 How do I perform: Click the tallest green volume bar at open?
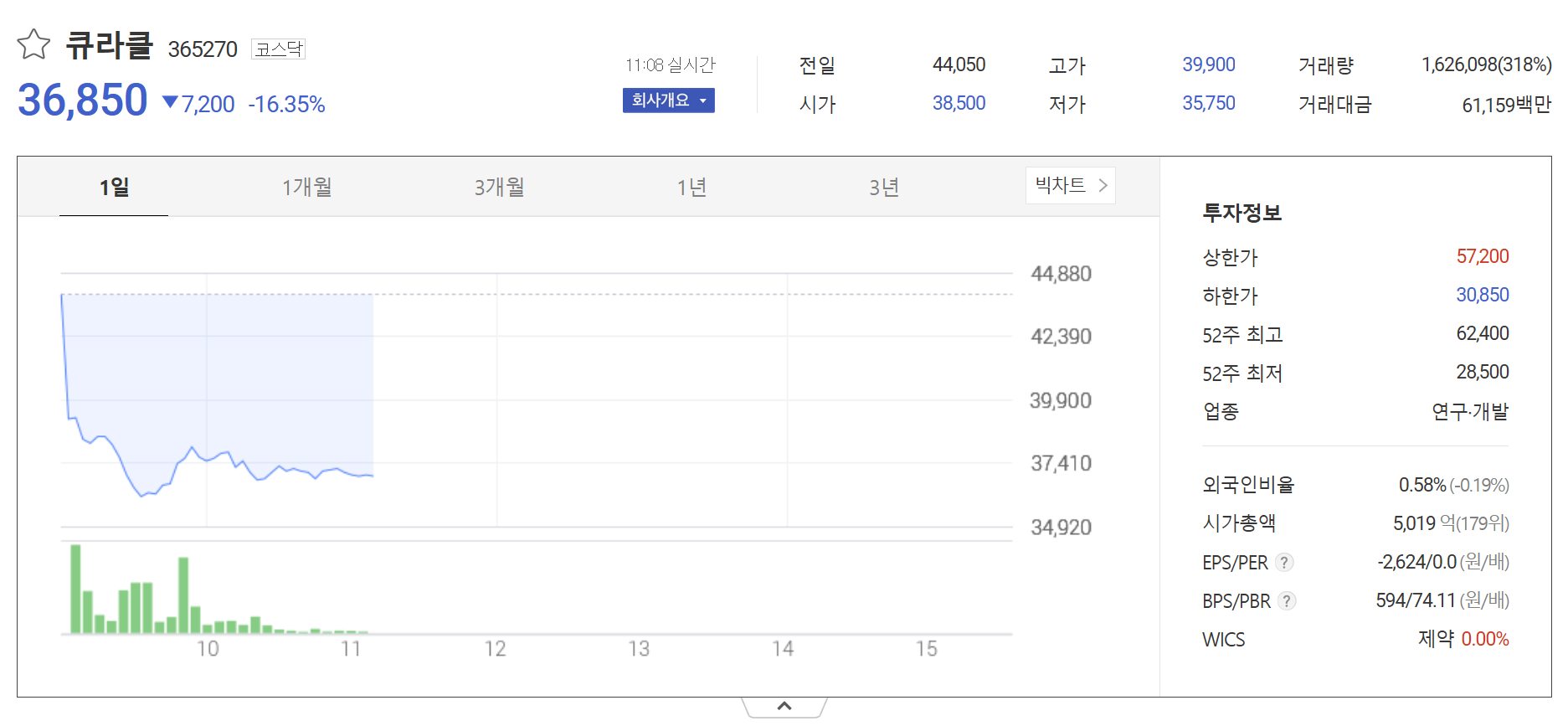(75, 589)
